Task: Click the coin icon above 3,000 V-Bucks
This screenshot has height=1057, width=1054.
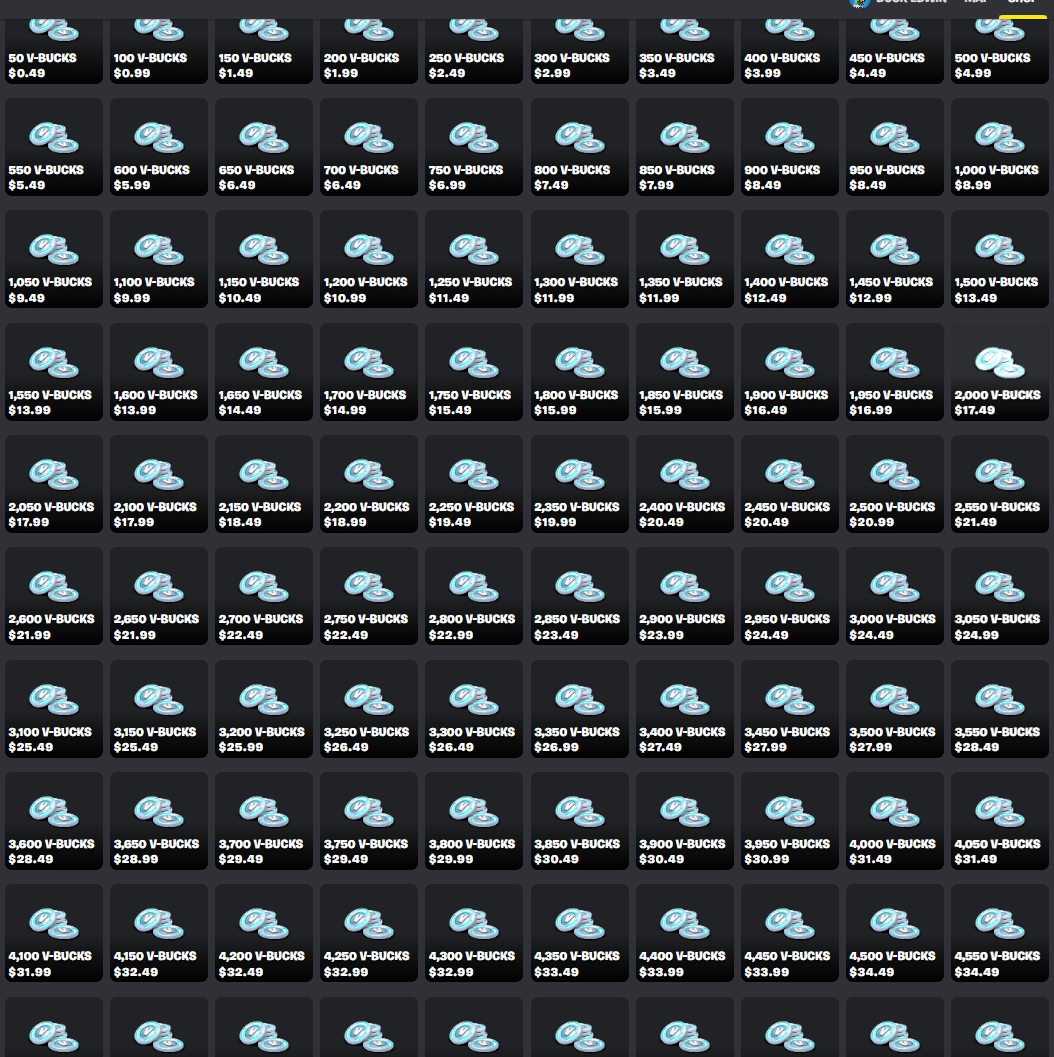Action: [894, 586]
